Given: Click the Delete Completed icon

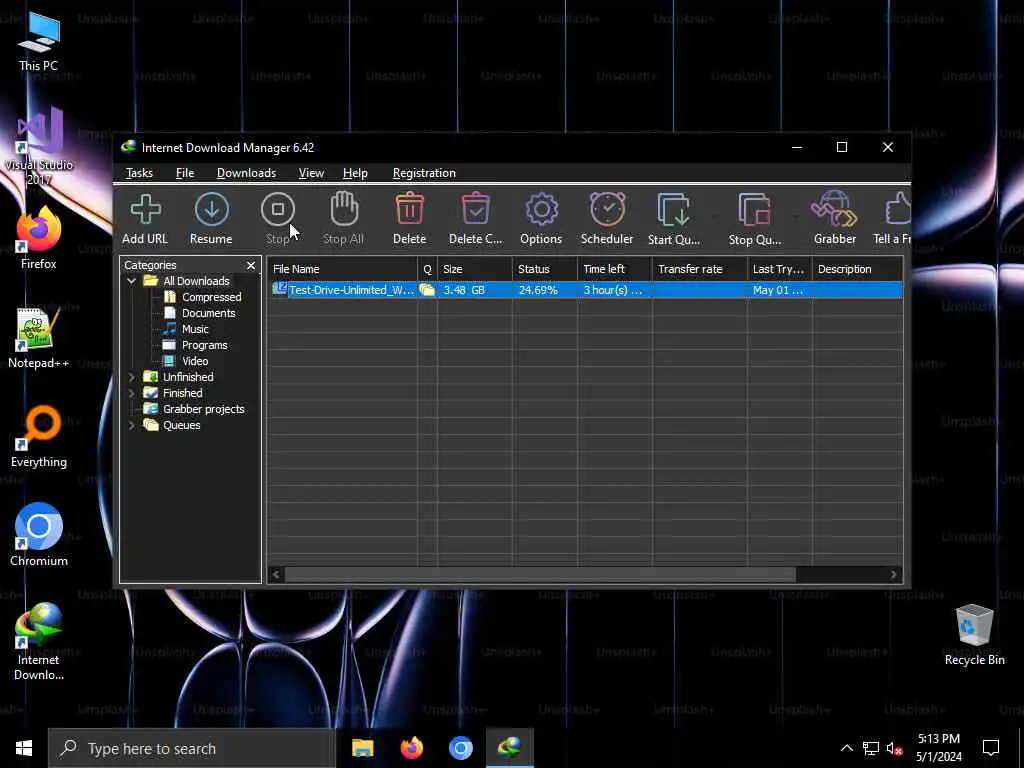Looking at the screenshot, I should click(x=475, y=210).
